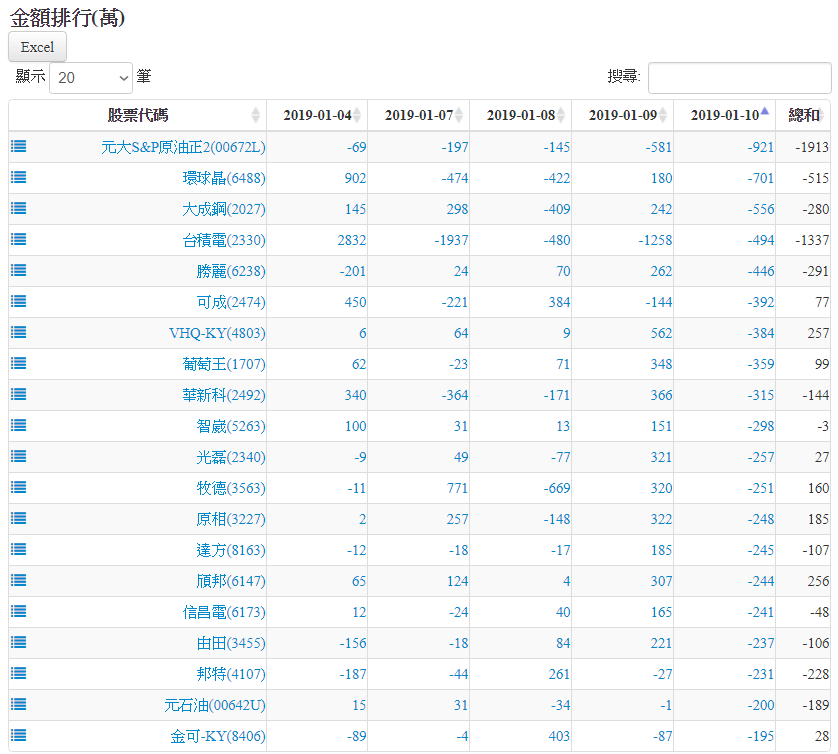The height and width of the screenshot is (754, 838).
Task: Sort by the 2019-01-04 column header
Action: (317, 115)
